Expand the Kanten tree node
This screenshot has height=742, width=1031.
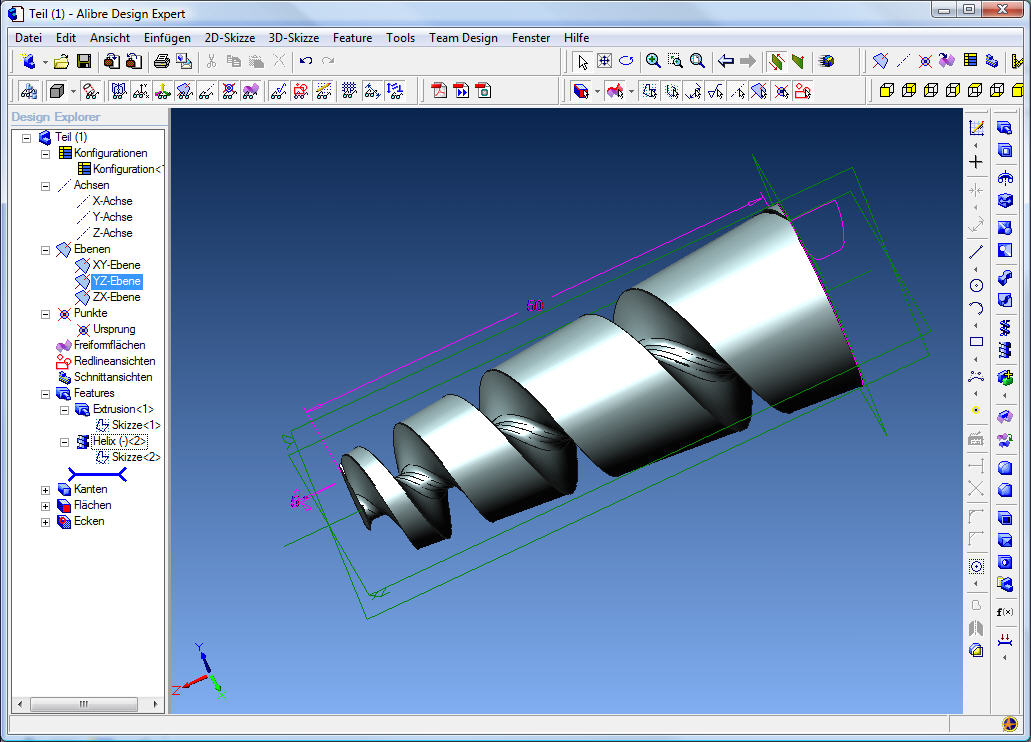pyautogui.click(x=45, y=490)
